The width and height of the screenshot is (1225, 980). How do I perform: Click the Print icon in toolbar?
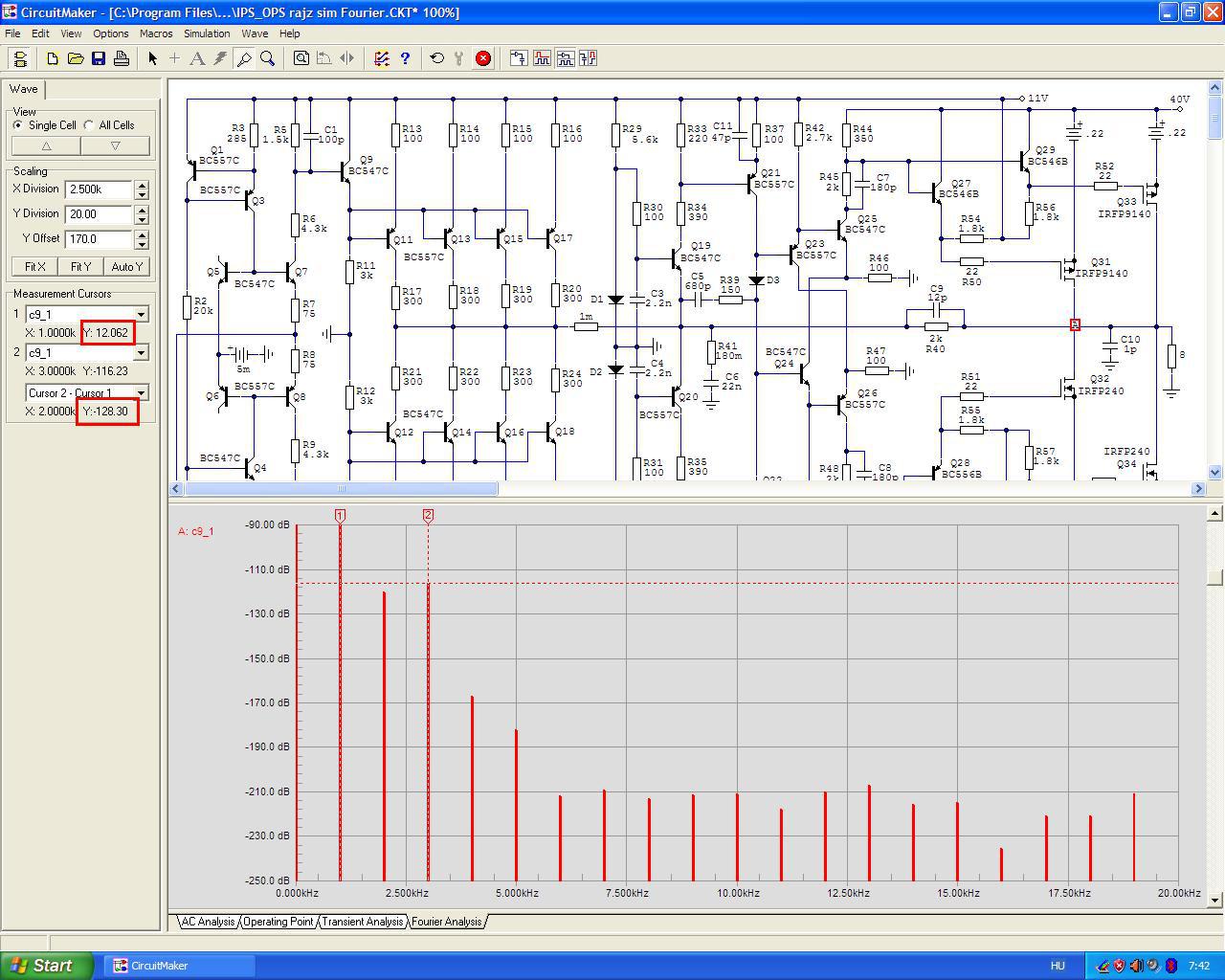pyautogui.click(x=122, y=58)
